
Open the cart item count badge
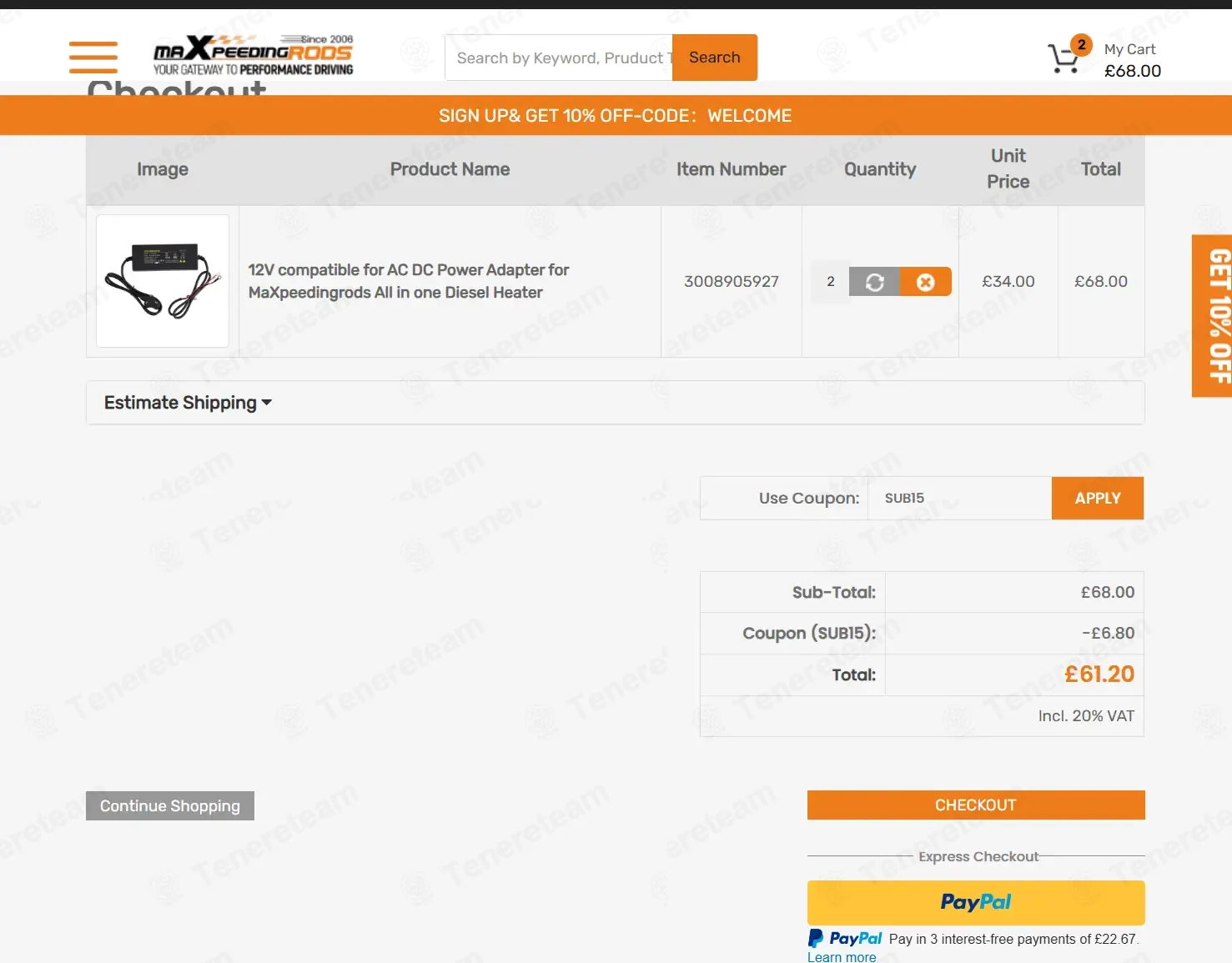(1081, 45)
